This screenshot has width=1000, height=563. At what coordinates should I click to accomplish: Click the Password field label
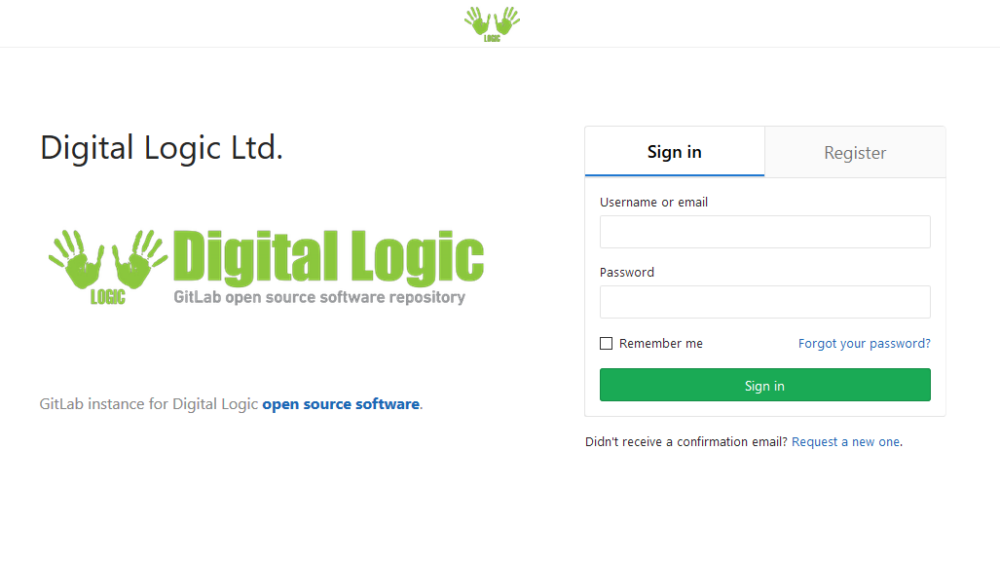coord(627,272)
